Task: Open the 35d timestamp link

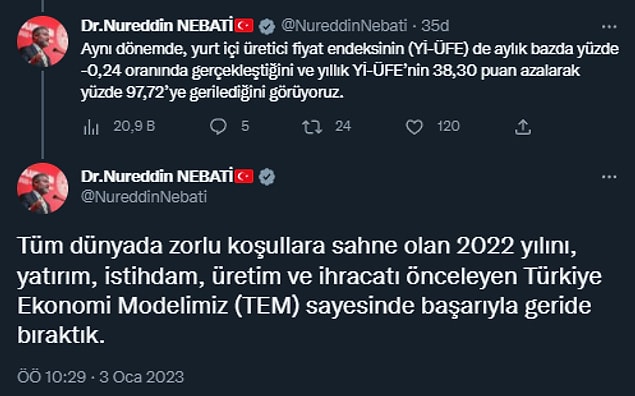Action: (x=435, y=26)
